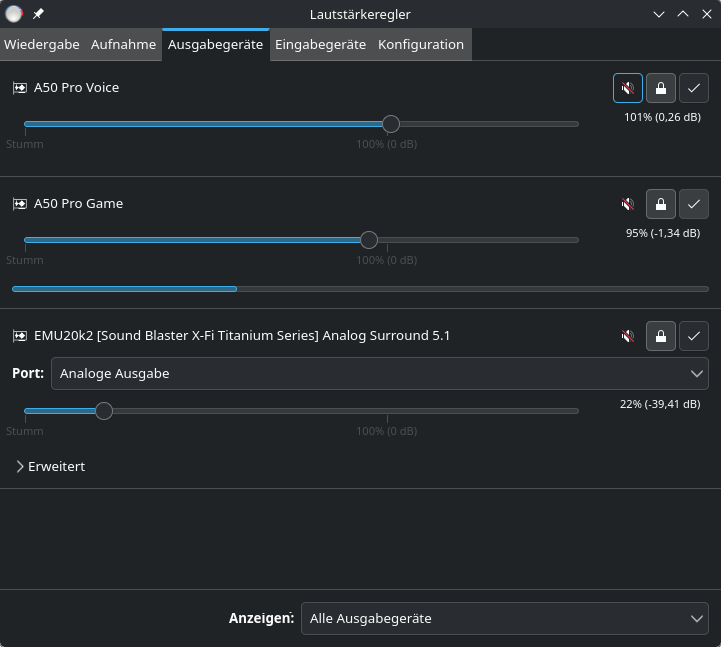Mute the A50 Pro Game output
Viewport: 721px width, 647px height.
tap(628, 204)
